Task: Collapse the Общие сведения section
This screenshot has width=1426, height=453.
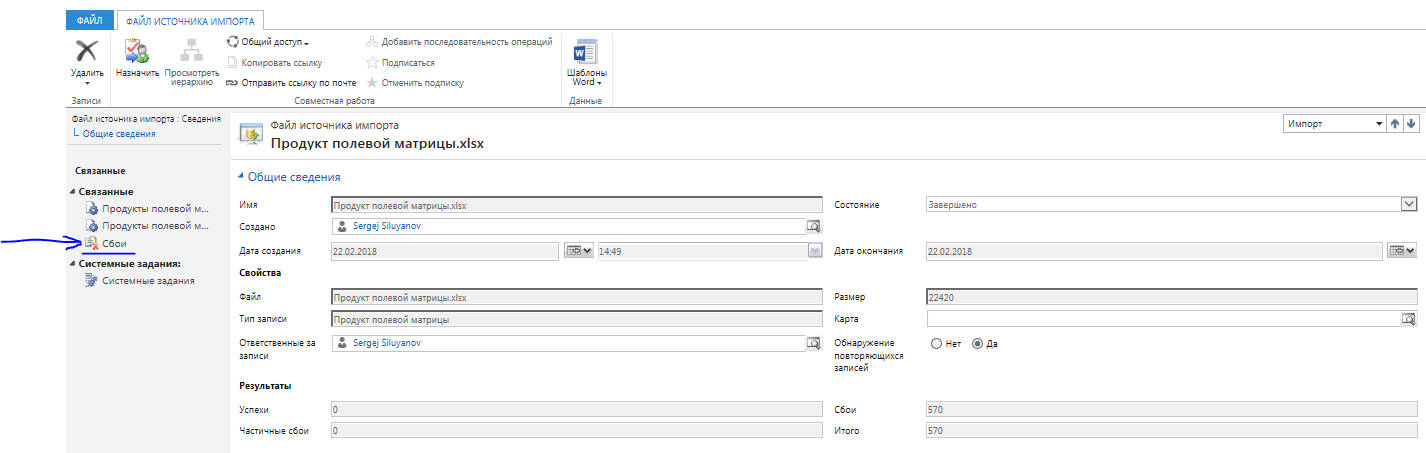Action: click(241, 177)
